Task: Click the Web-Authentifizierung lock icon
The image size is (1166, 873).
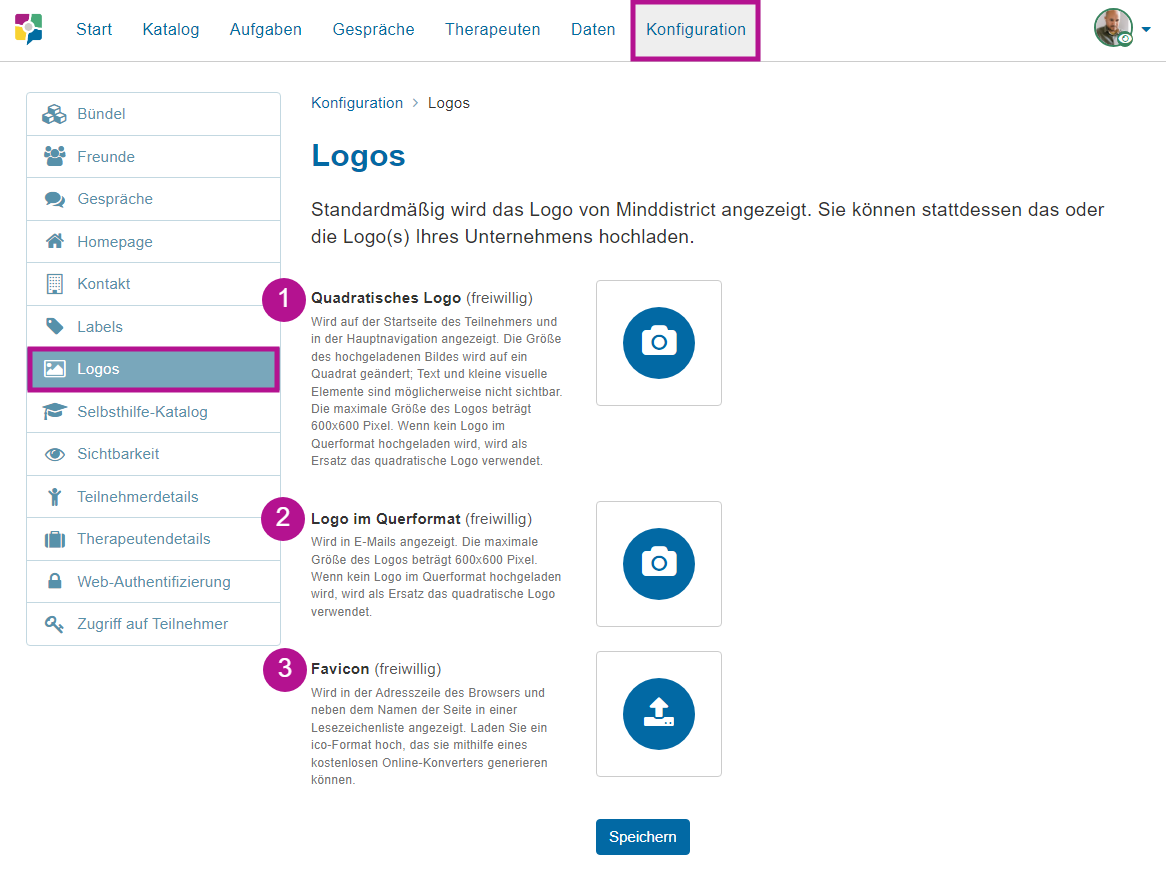Action: click(54, 581)
